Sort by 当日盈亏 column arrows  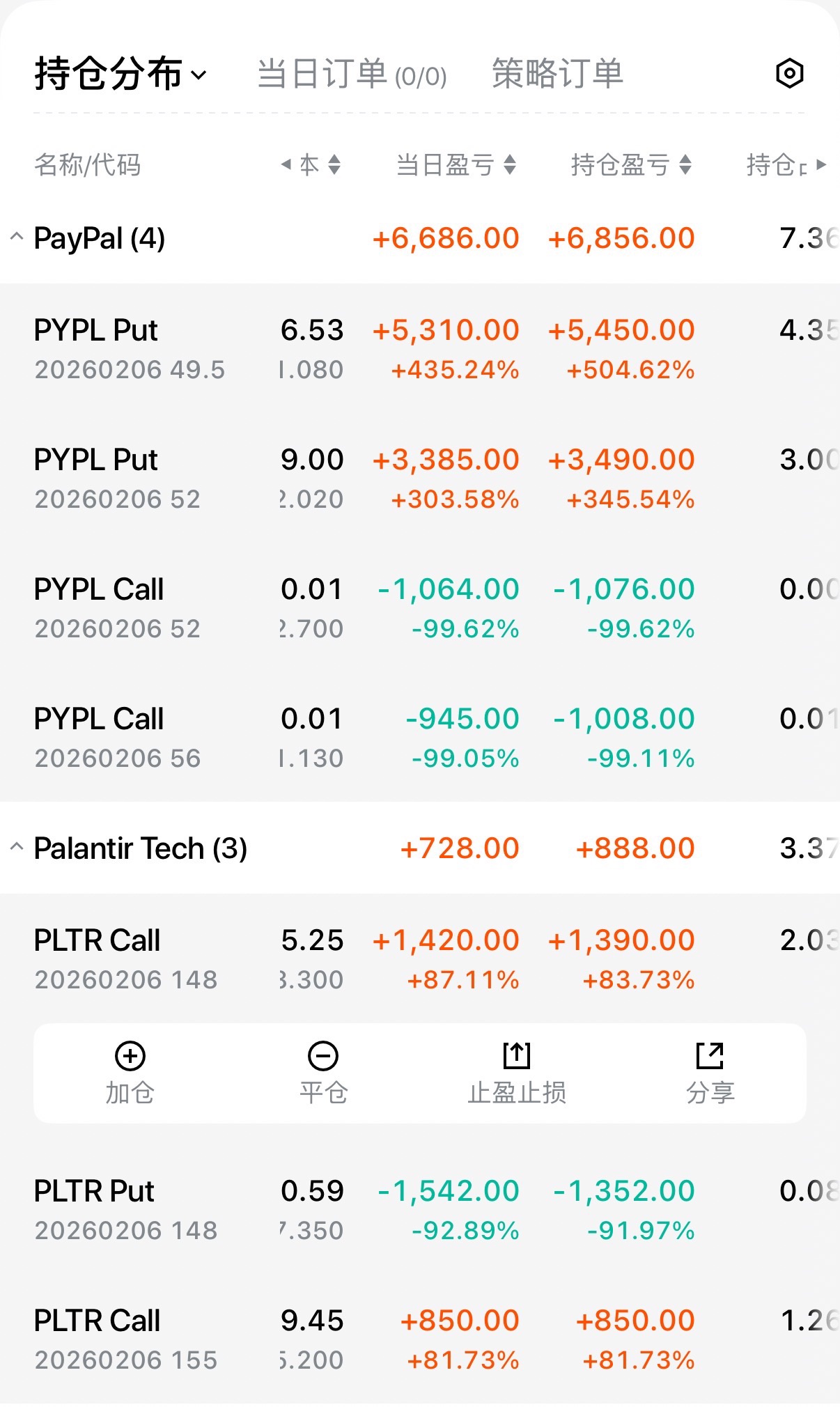point(510,165)
